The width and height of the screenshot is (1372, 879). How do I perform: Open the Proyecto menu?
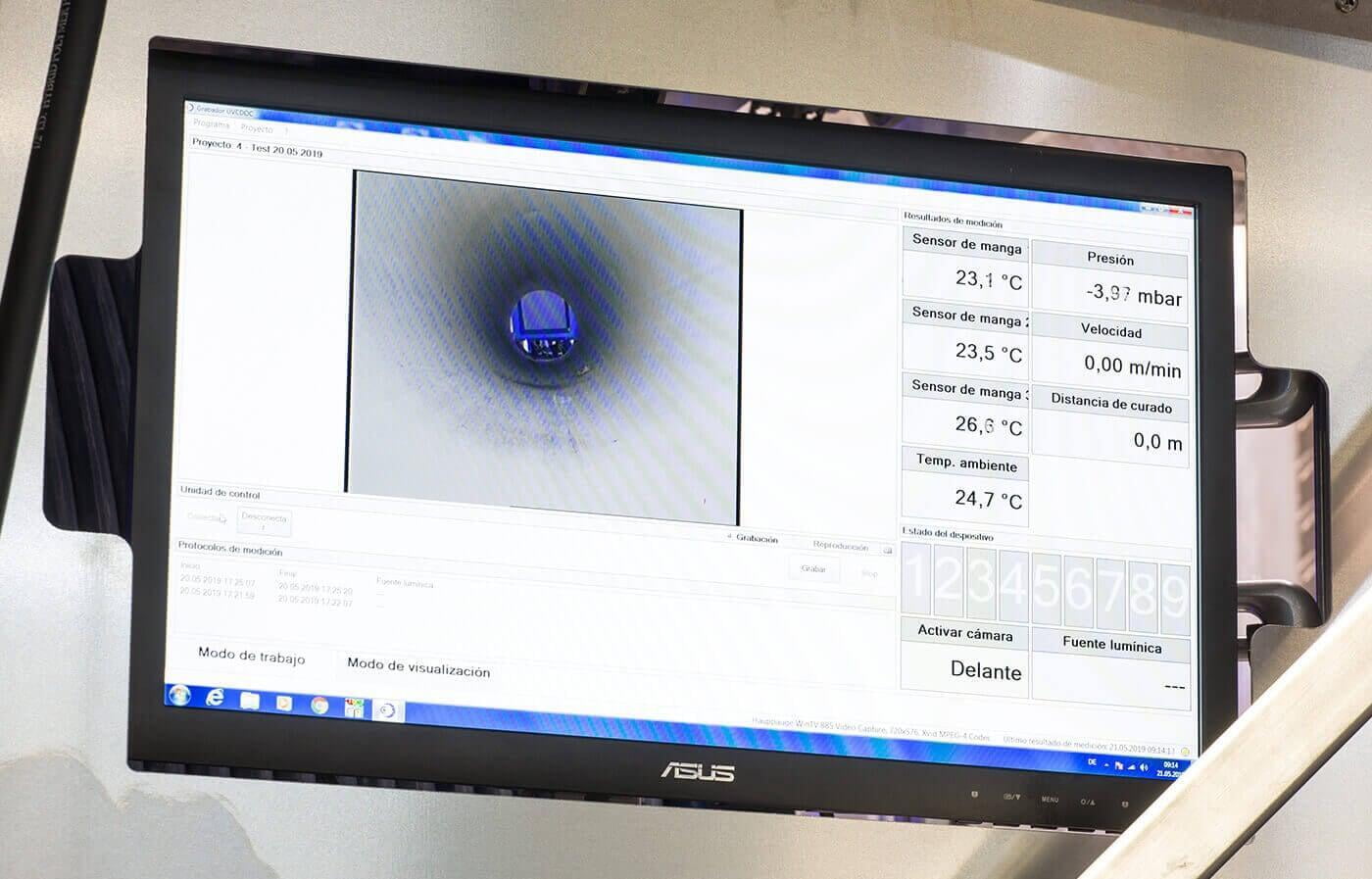pyautogui.click(x=257, y=128)
